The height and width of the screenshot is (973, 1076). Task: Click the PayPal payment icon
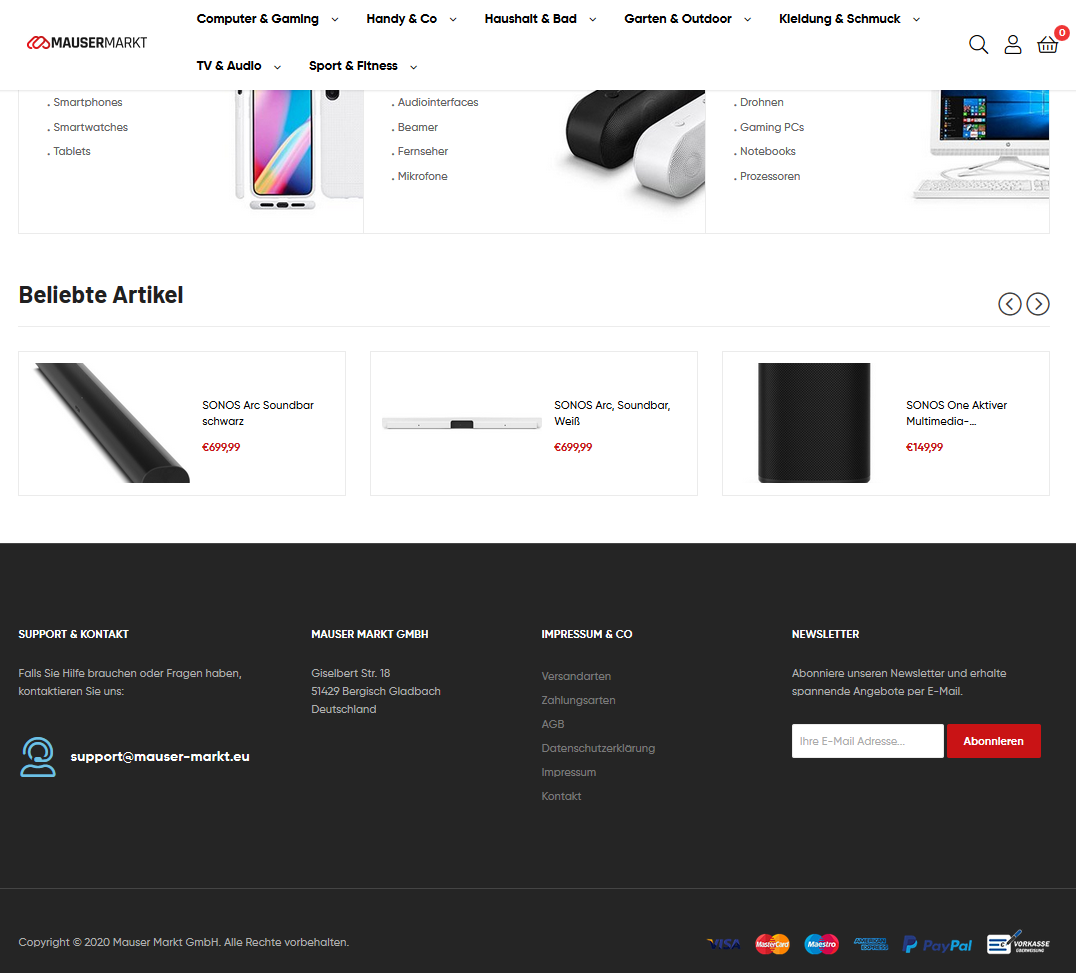click(x=937, y=945)
